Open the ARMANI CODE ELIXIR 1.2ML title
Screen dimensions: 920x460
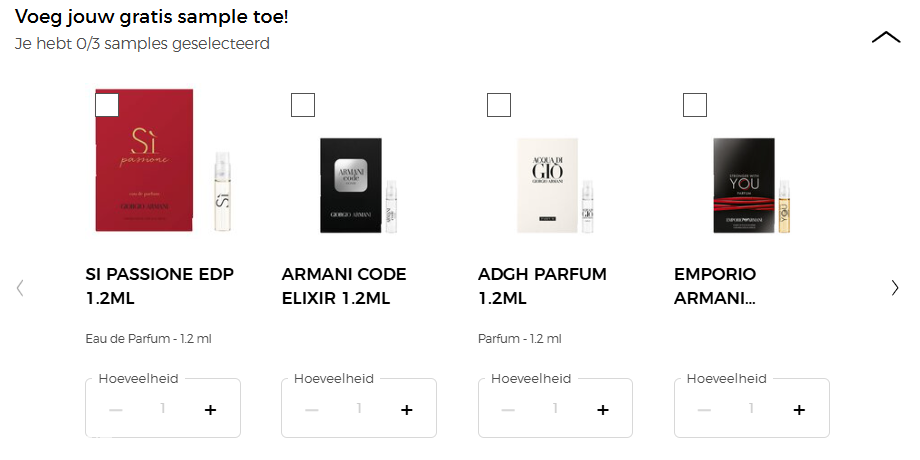(x=344, y=286)
